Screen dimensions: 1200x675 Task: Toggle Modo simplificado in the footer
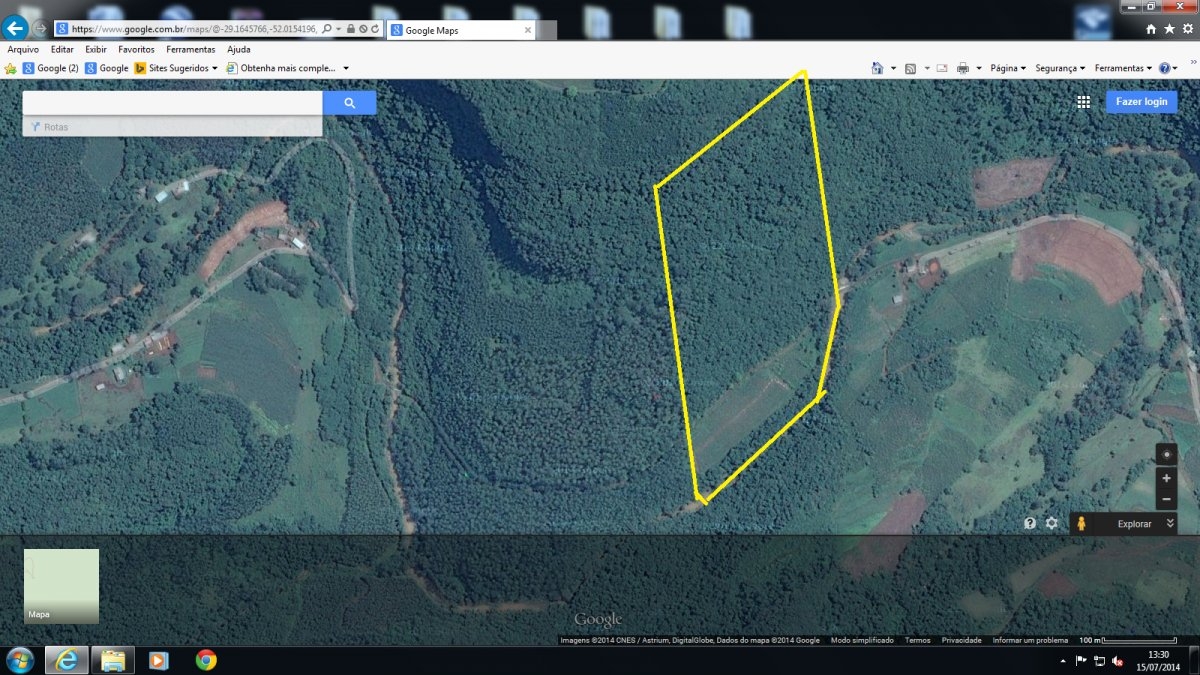[x=862, y=640]
